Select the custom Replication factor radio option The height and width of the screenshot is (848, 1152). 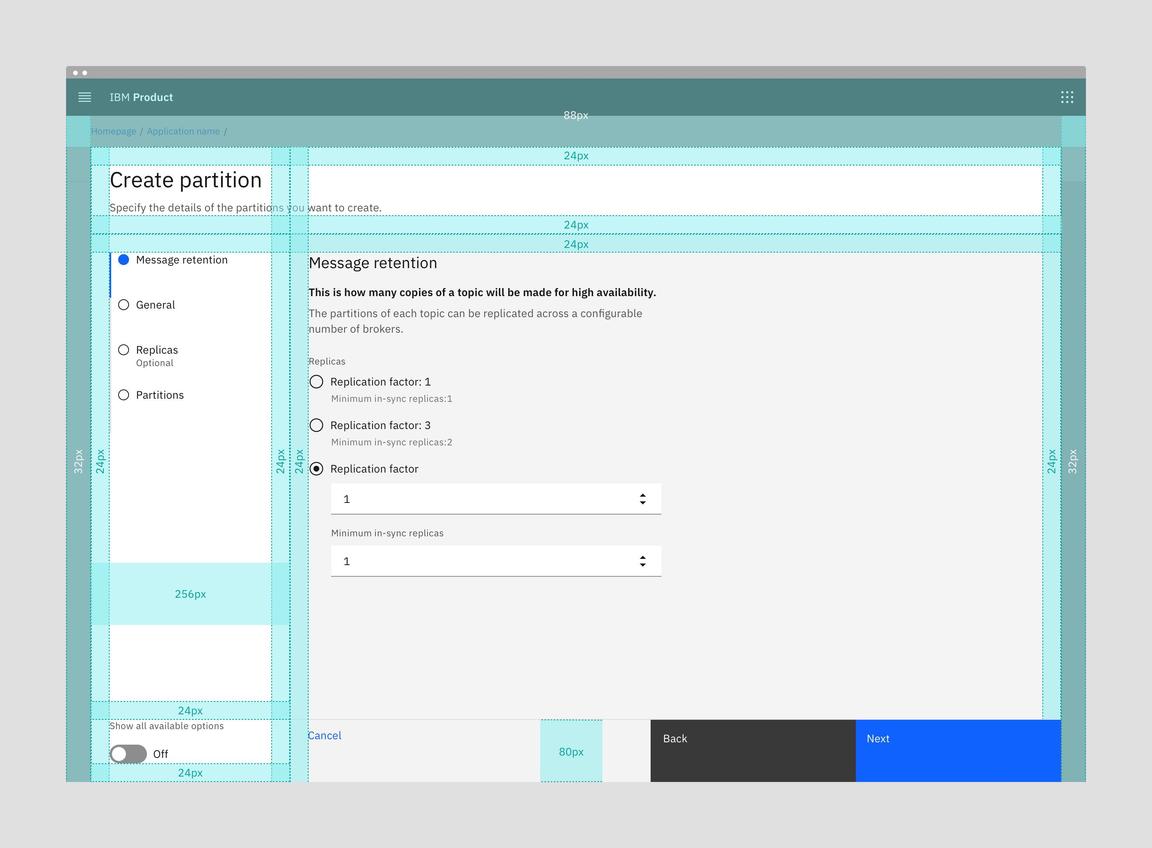pyautogui.click(x=316, y=468)
